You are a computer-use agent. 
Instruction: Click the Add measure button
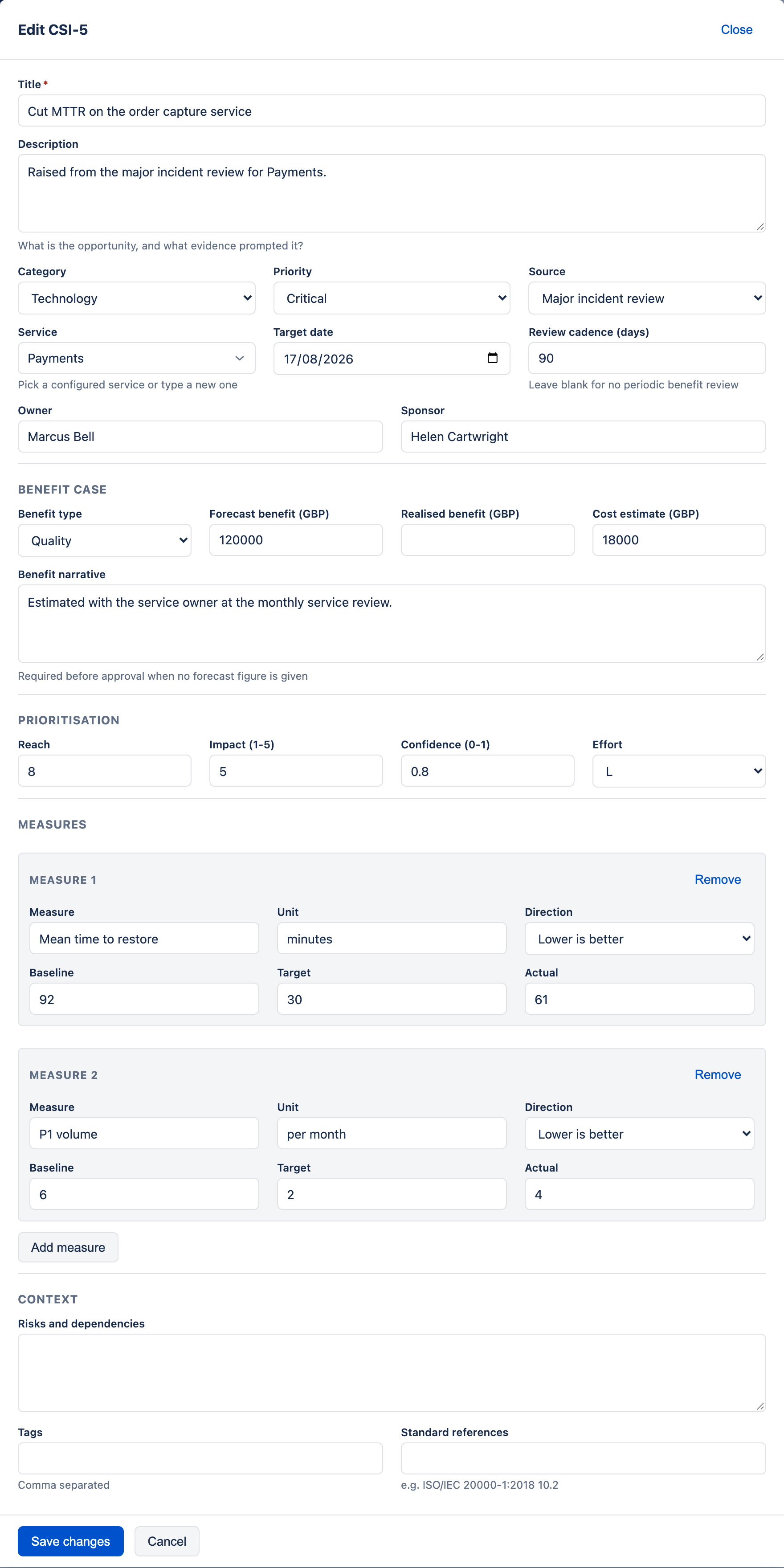tap(68, 1247)
